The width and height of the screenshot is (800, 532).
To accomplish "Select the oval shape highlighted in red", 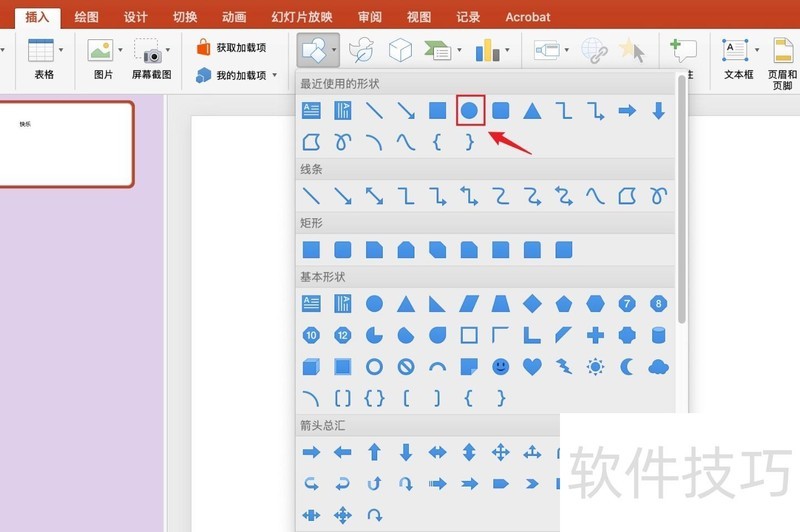I will [x=469, y=111].
